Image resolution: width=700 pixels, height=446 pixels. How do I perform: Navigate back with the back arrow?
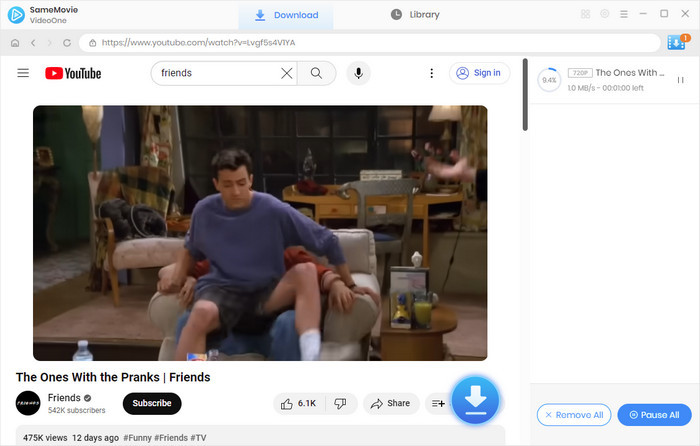coord(33,43)
